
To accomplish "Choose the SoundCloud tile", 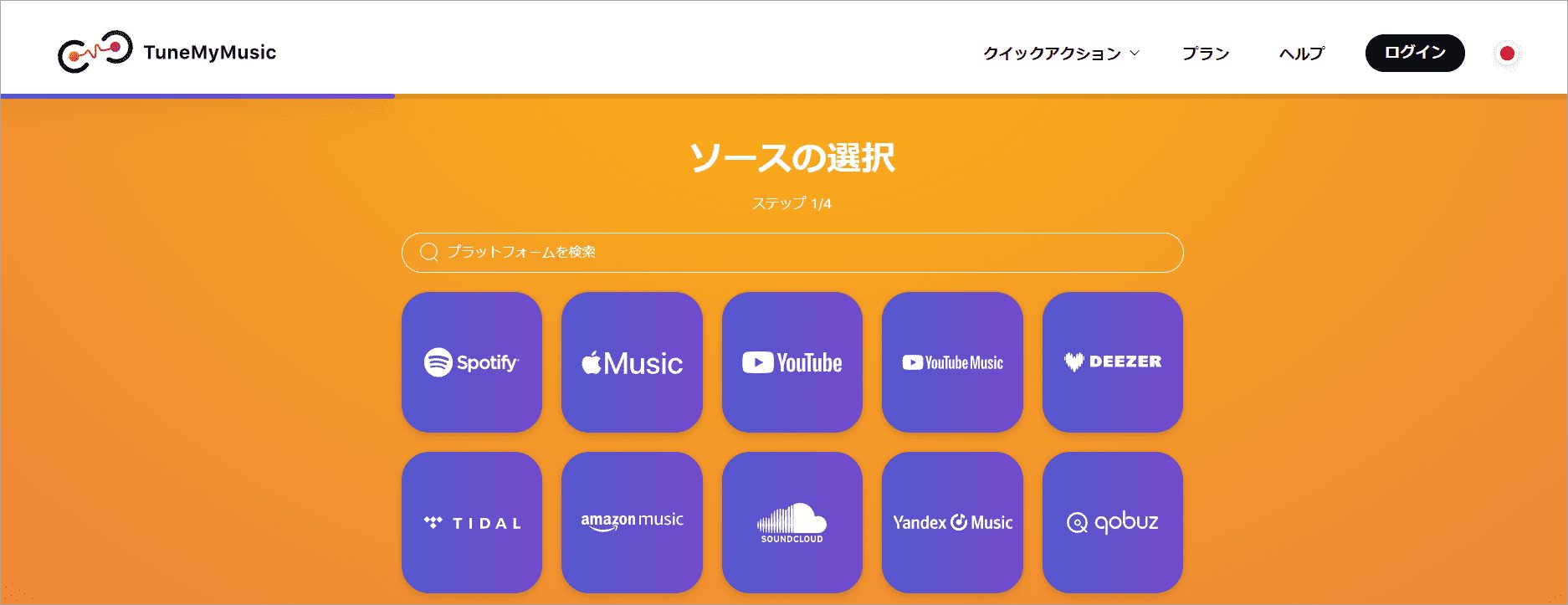I will pos(792,522).
